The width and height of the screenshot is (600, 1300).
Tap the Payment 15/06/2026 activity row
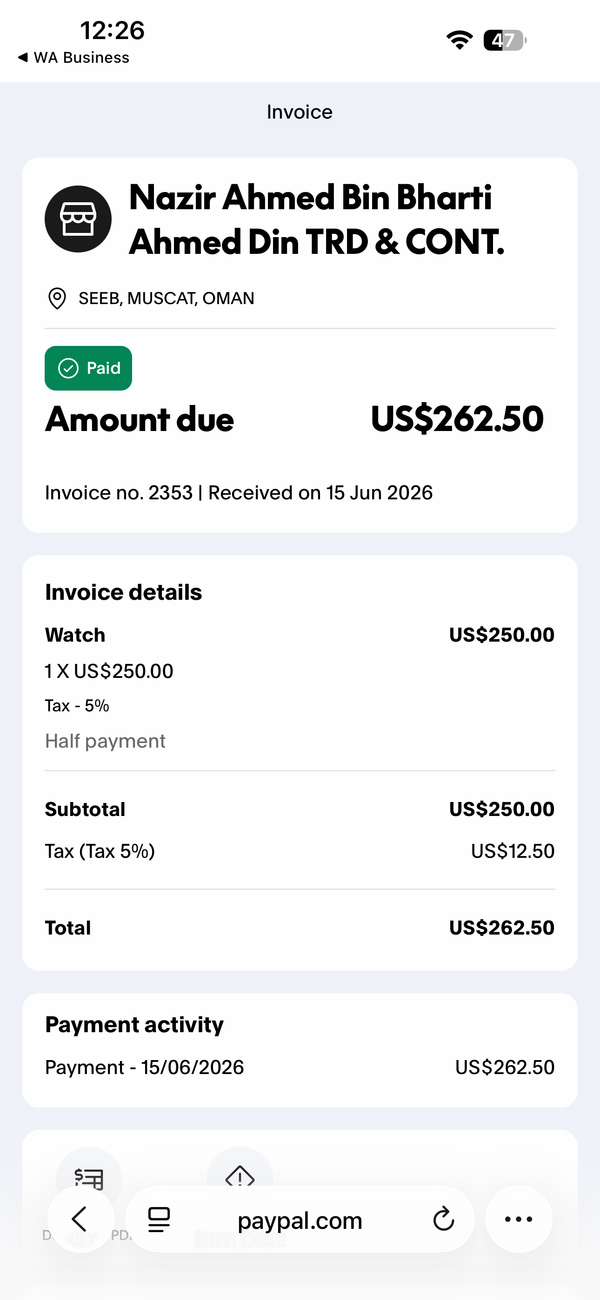[300, 1067]
